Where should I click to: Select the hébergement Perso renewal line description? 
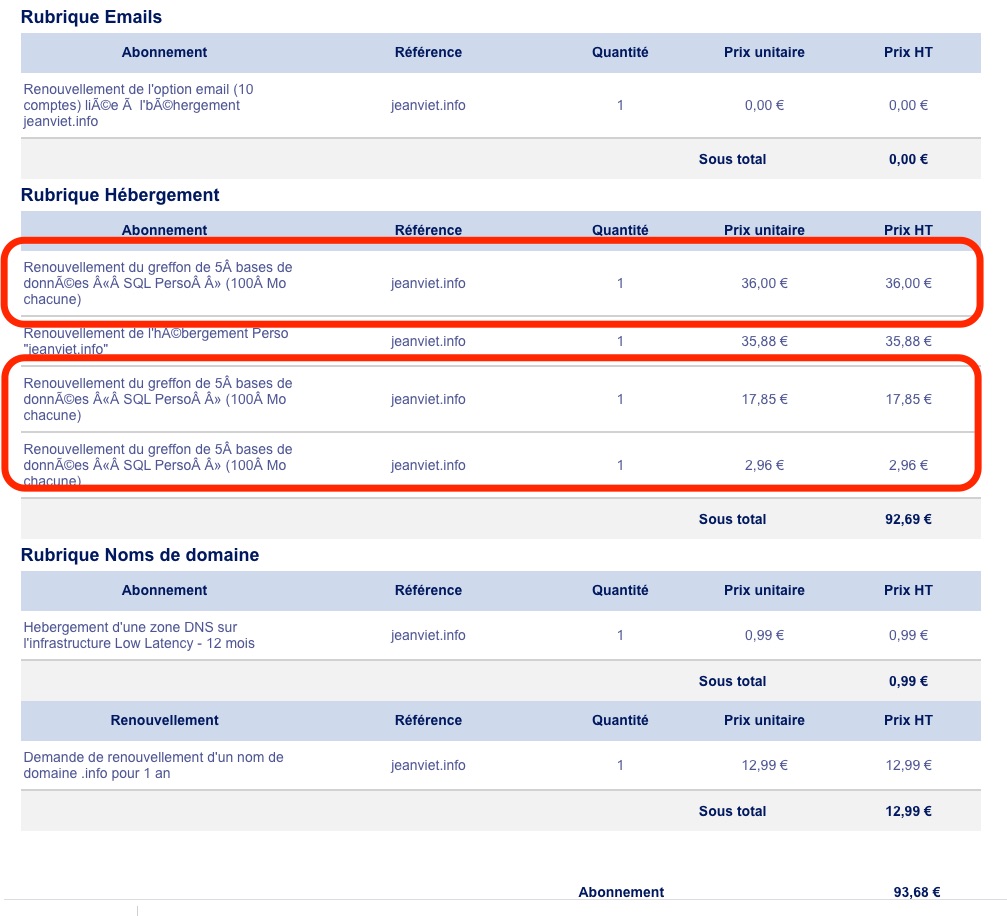pyautogui.click(x=155, y=341)
